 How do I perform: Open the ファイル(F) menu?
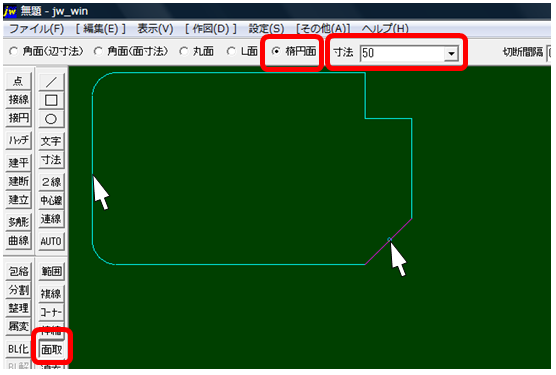pos(37,29)
